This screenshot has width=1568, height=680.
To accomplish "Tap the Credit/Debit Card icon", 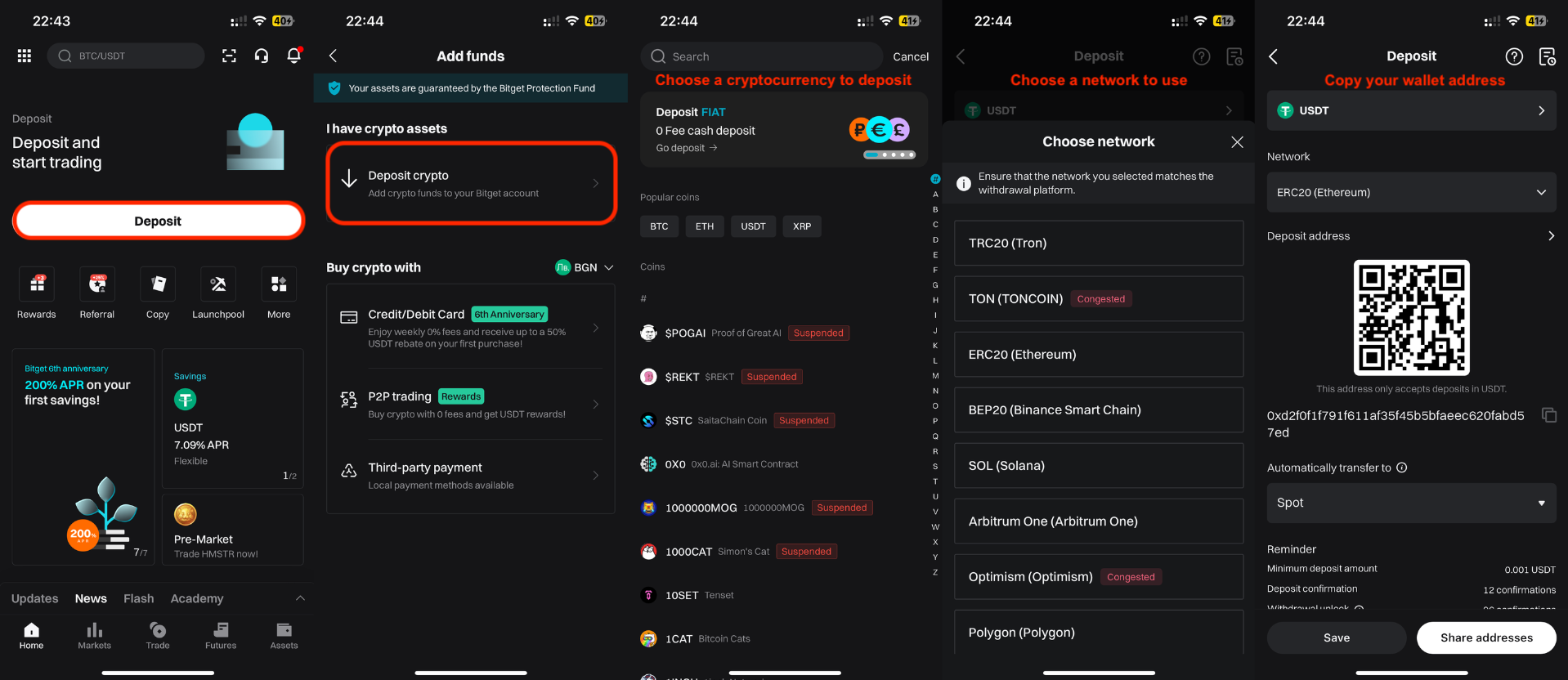I will tap(349, 317).
